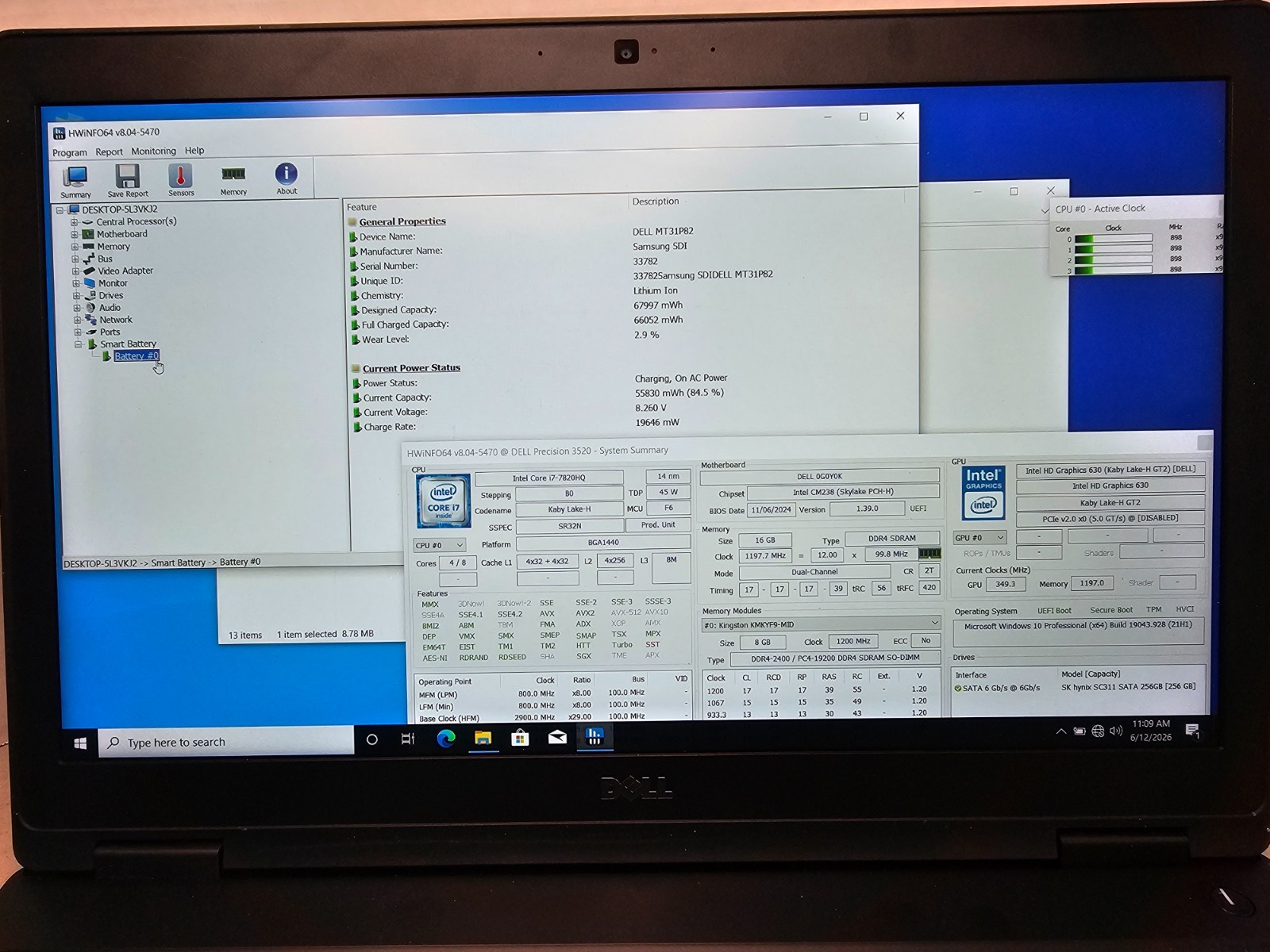This screenshot has width=1270, height=952.
Task: Click the Feature column header
Action: tap(362, 207)
